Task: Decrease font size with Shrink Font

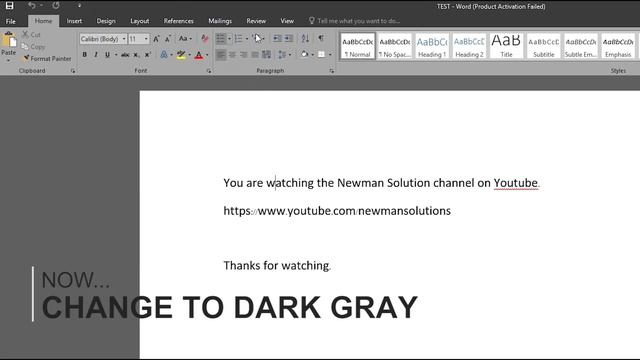Action: [x=168, y=39]
